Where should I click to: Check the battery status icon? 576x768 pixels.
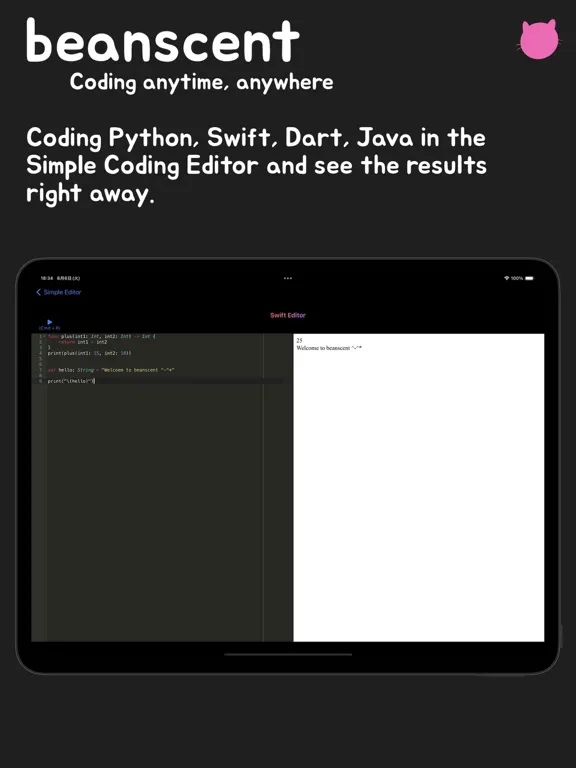click(x=529, y=278)
